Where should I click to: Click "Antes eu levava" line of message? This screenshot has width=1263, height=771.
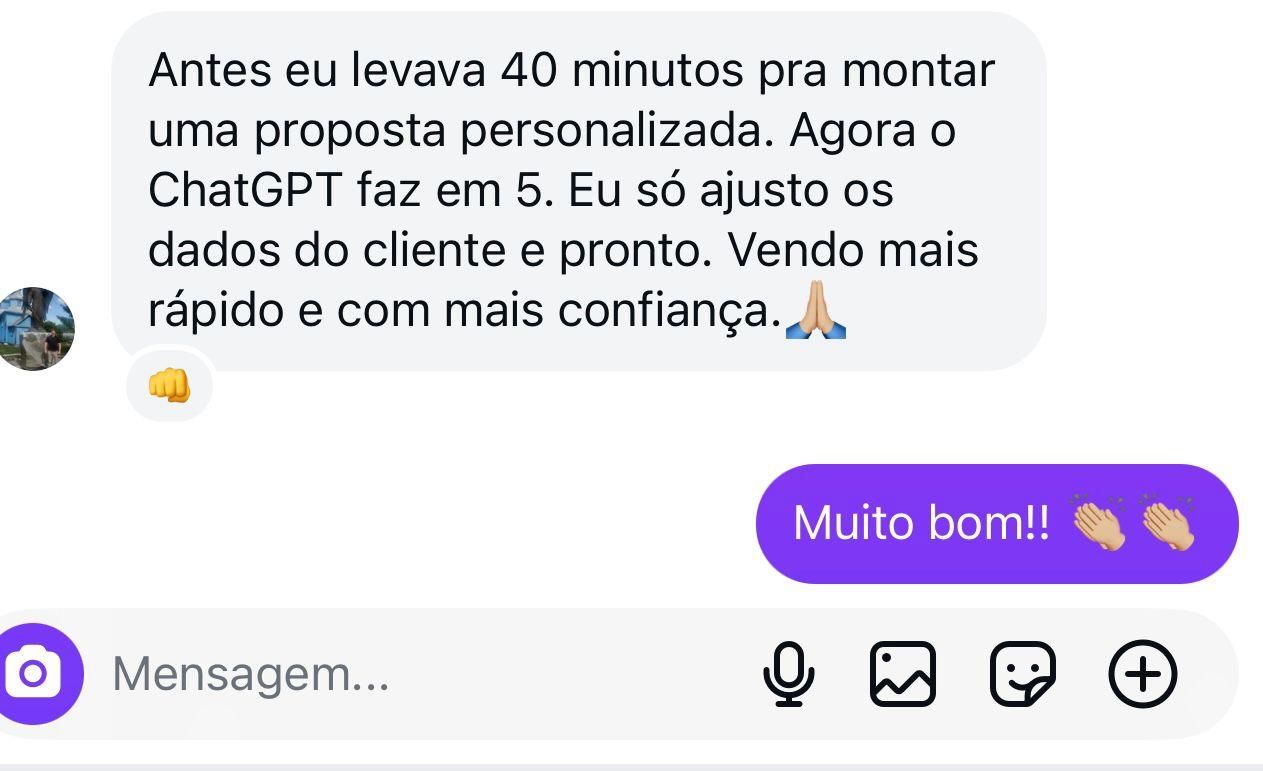coord(318,71)
